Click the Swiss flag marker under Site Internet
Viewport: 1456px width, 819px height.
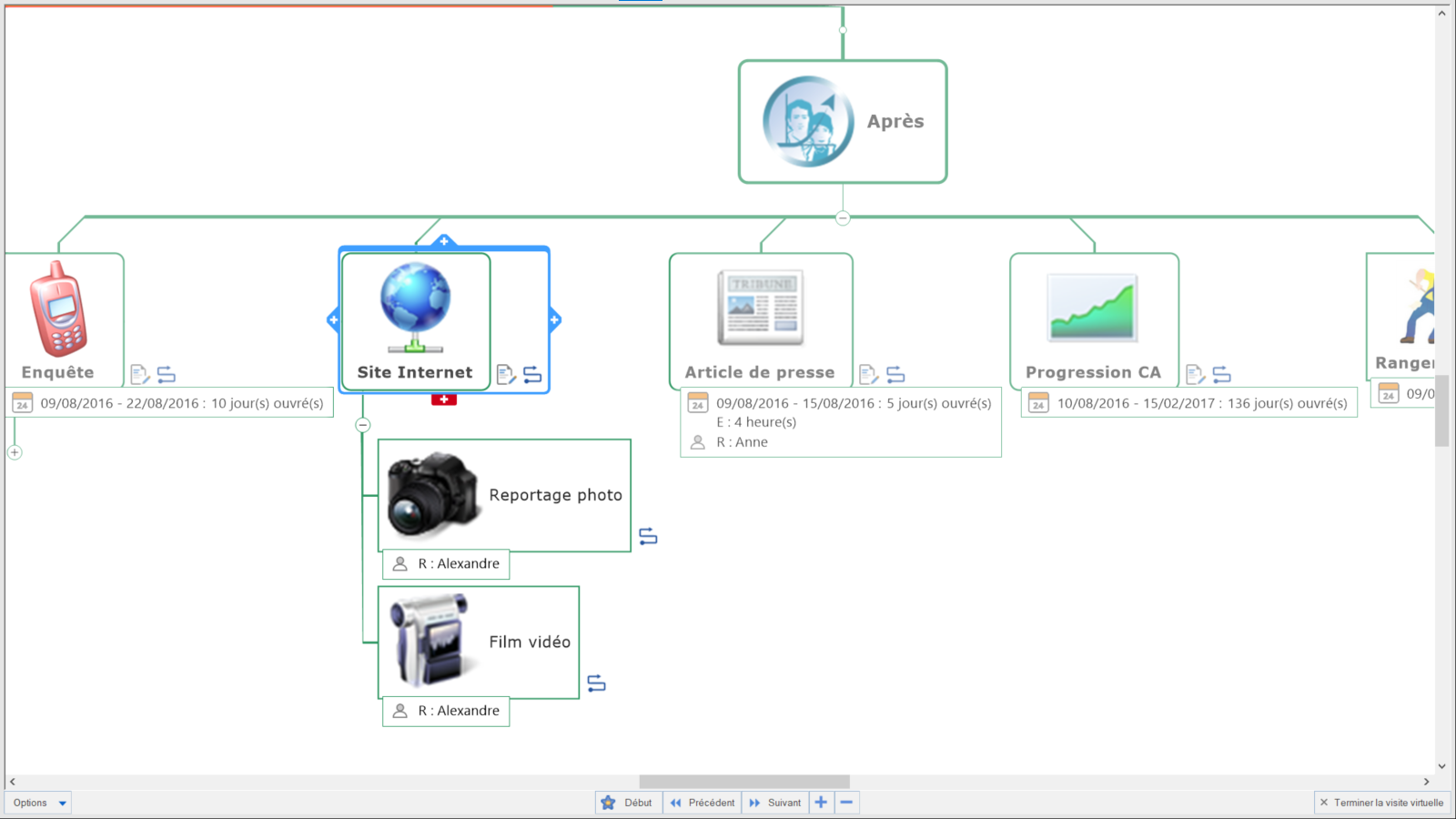444,399
